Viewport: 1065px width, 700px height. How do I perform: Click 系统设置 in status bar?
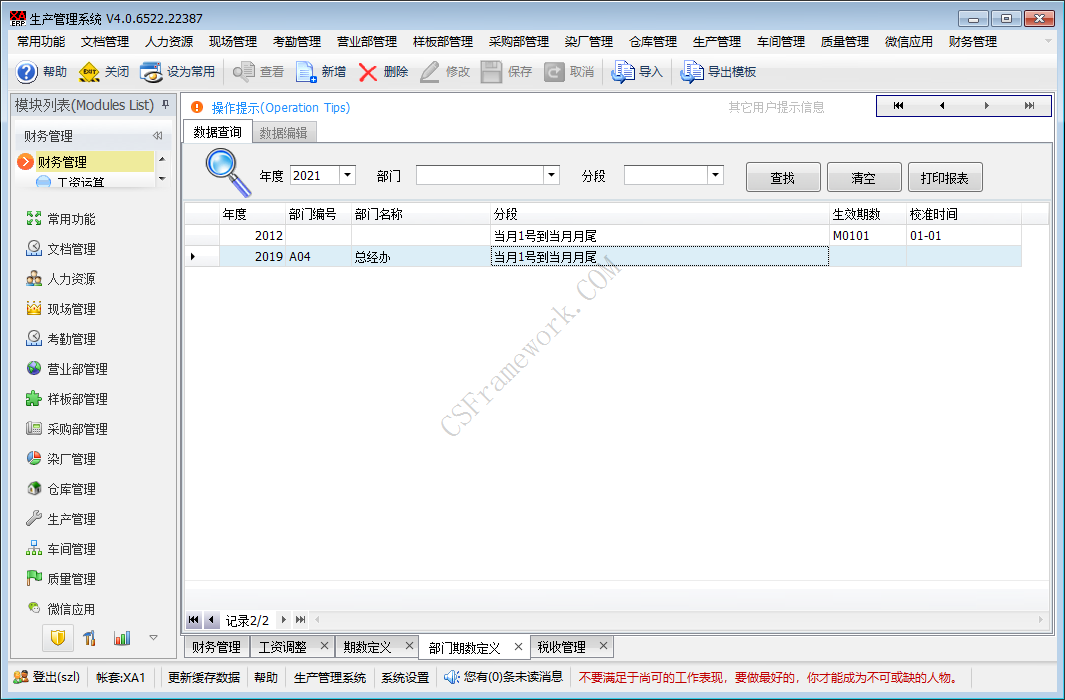(x=405, y=678)
